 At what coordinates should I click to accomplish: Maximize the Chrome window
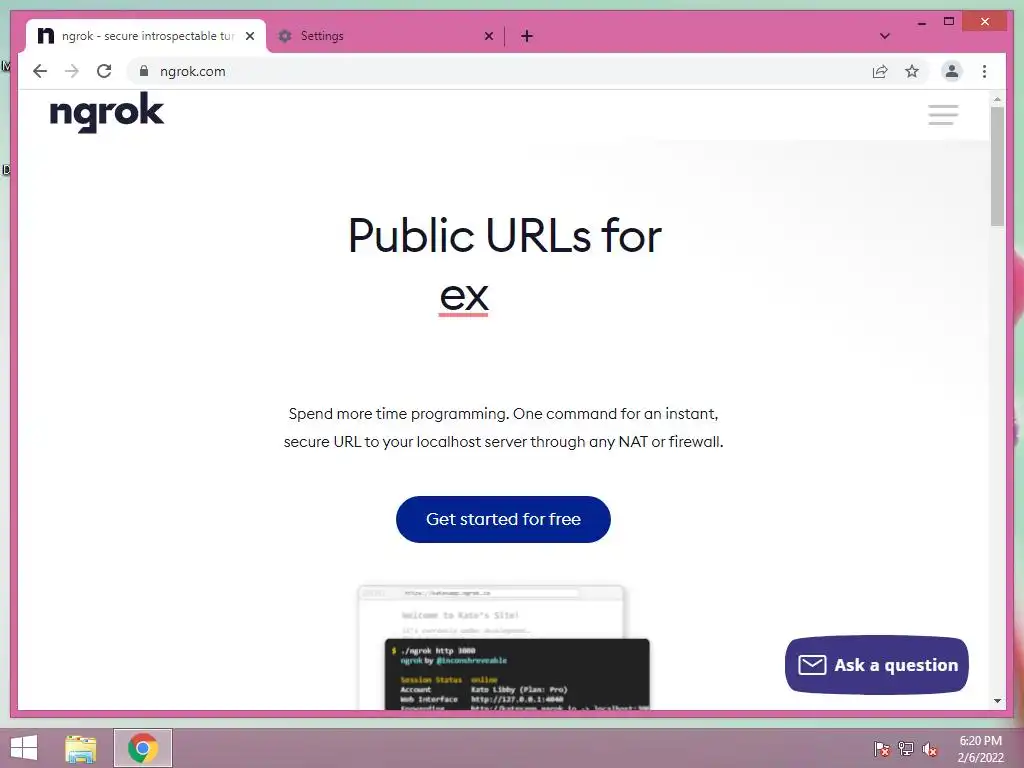click(949, 22)
